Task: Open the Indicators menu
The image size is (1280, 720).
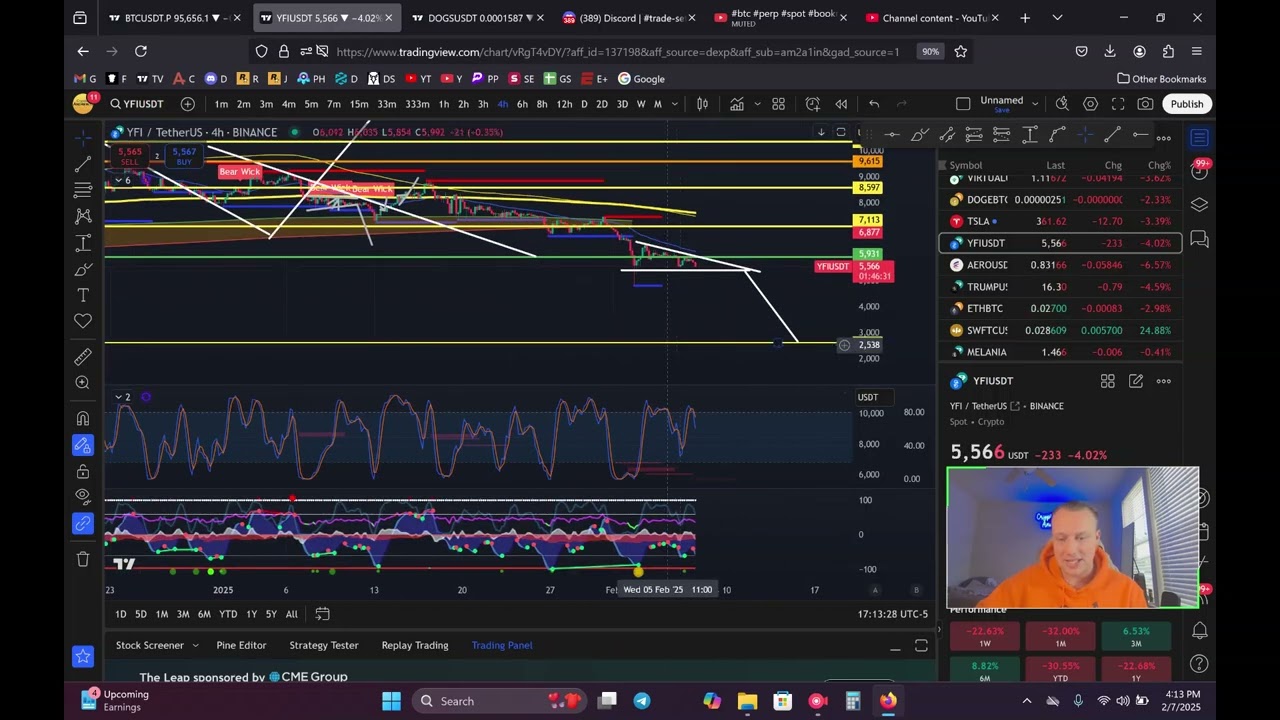Action: click(737, 104)
